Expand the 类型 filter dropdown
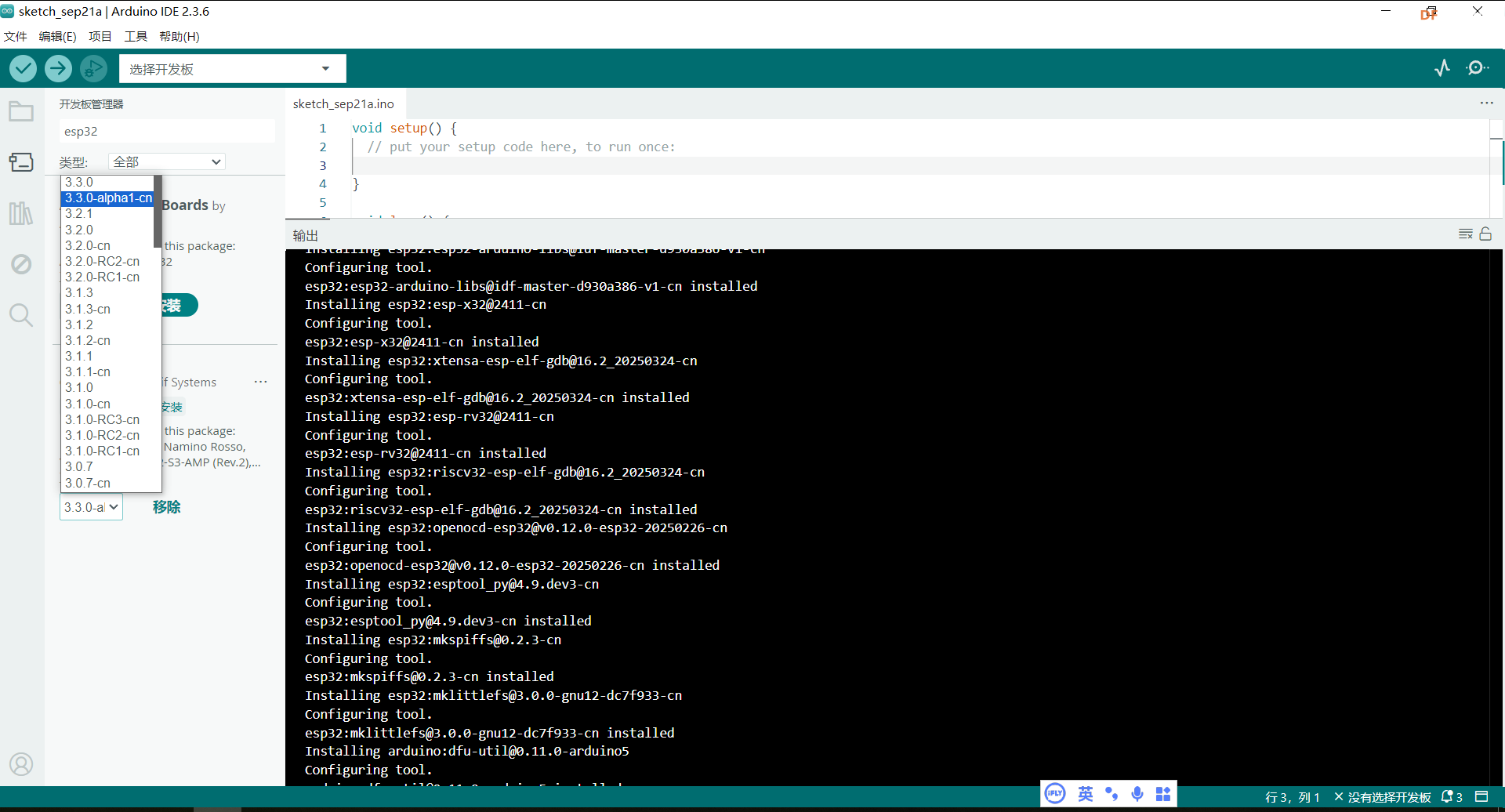 tap(167, 161)
